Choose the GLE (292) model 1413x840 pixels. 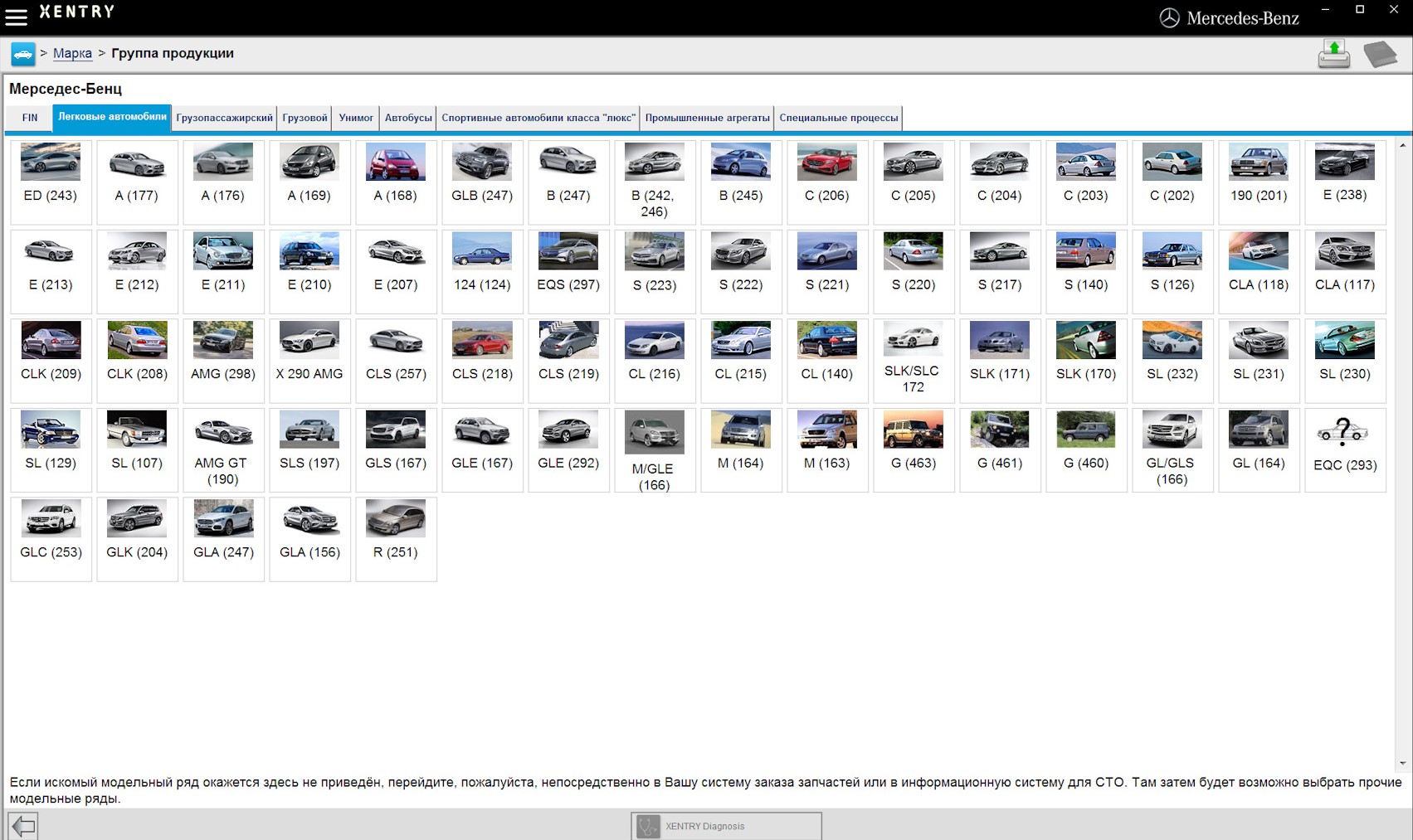(x=568, y=450)
